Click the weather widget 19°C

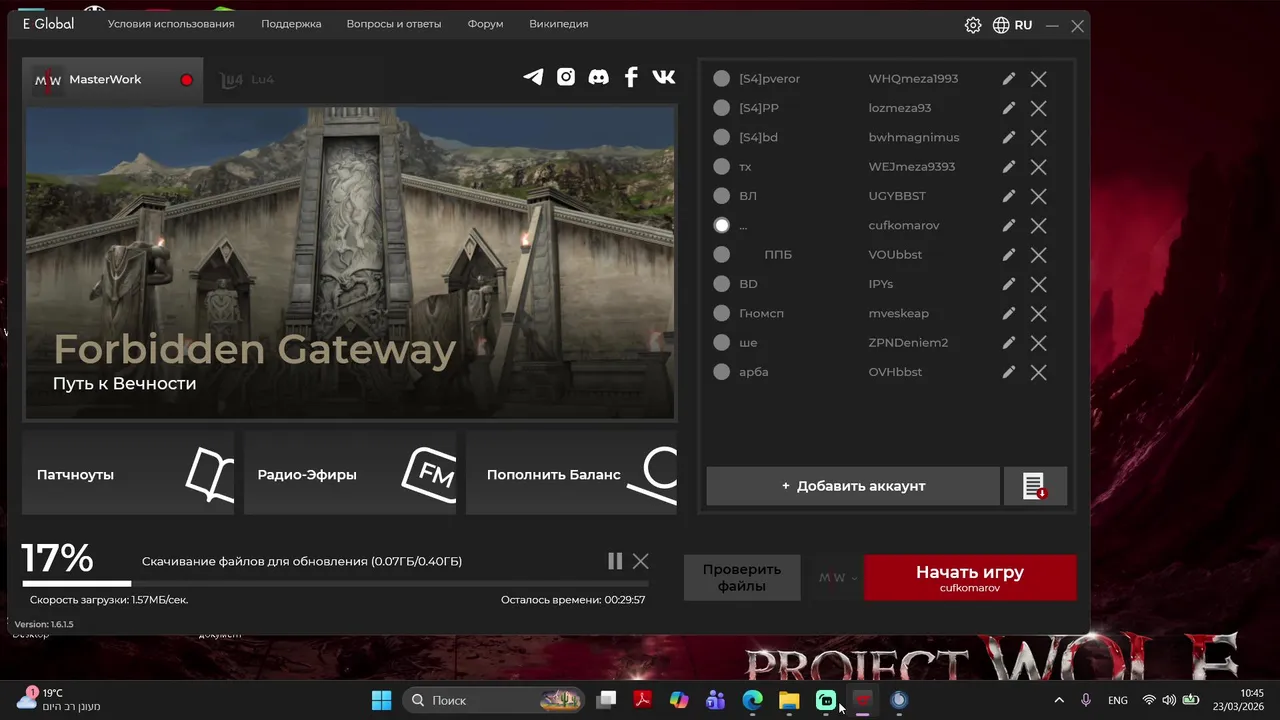pyautogui.click(x=58, y=699)
